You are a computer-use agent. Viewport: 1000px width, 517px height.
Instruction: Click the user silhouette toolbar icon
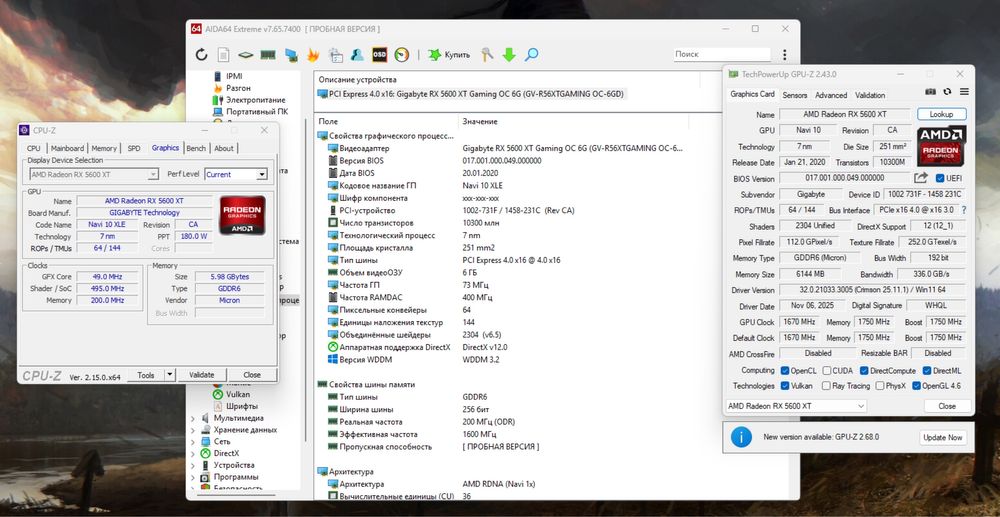click(357, 55)
